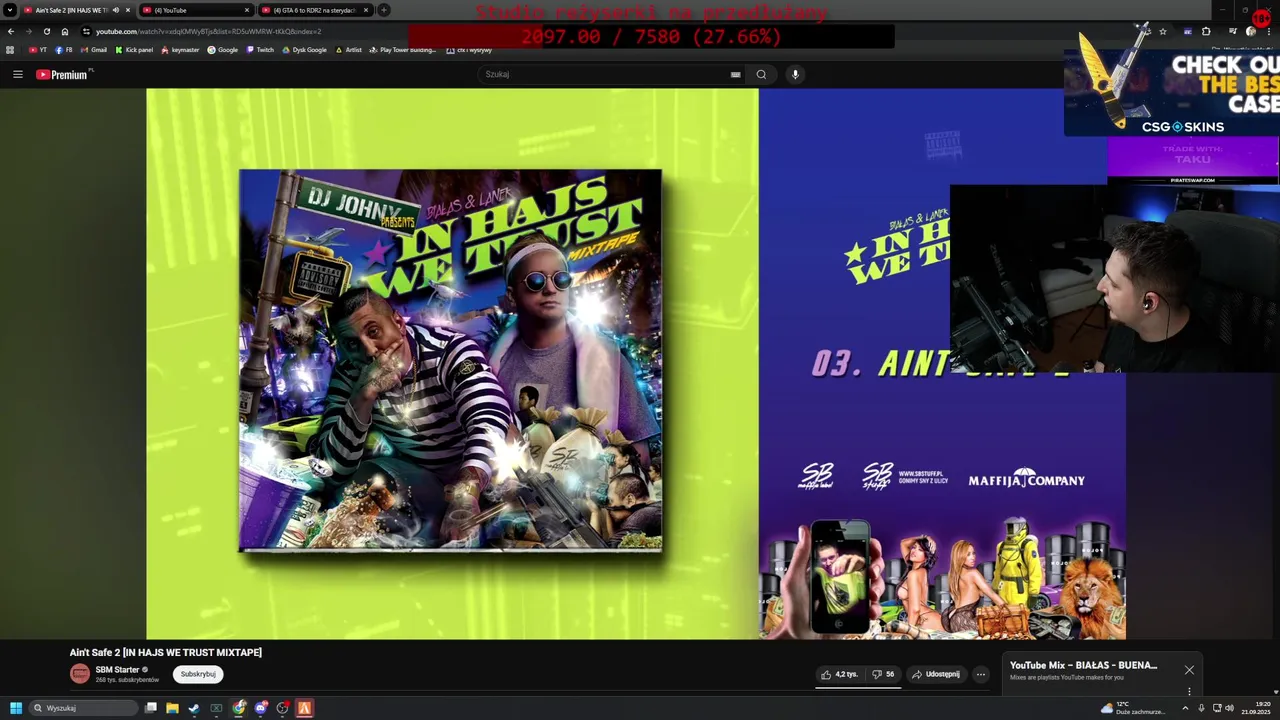Open the media control icon in toolbar

[x=1233, y=31]
